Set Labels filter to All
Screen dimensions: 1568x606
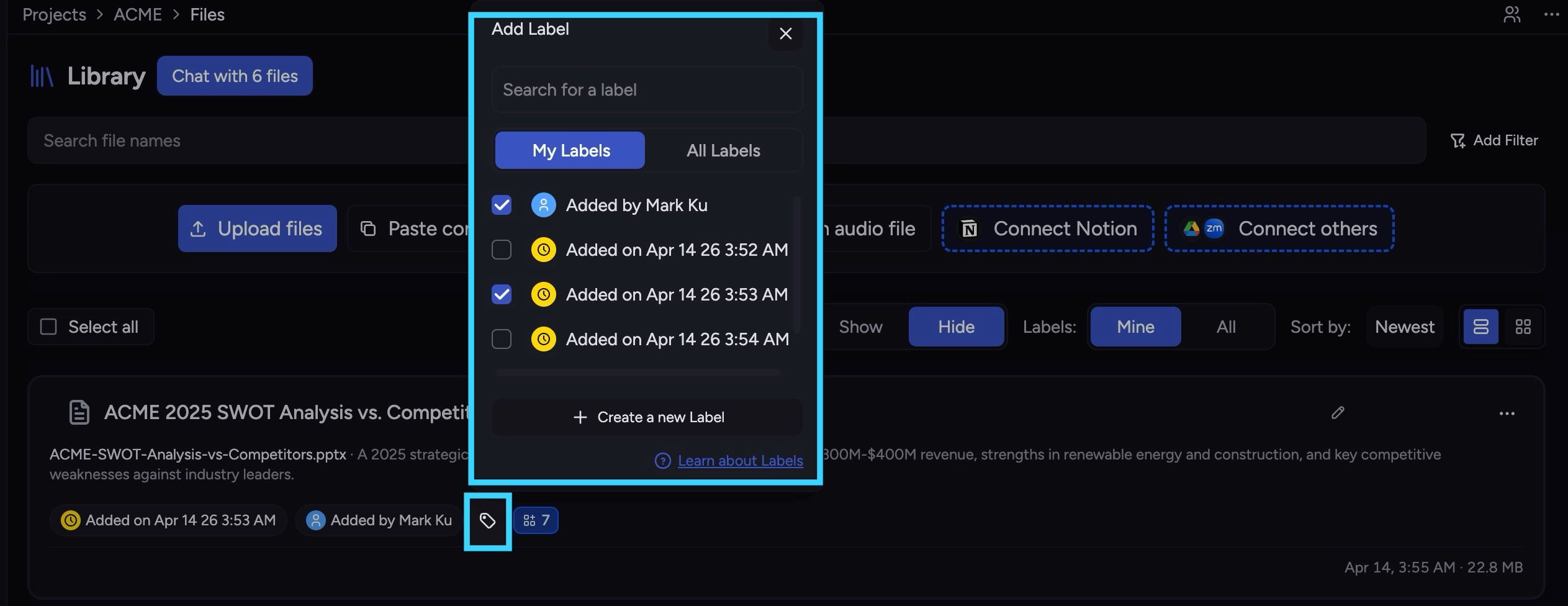[1226, 327]
